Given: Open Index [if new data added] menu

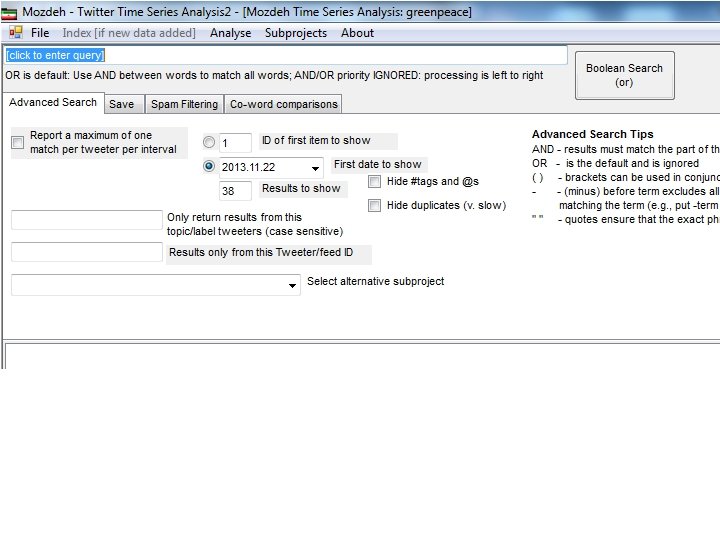Looking at the screenshot, I should (x=129, y=33).
